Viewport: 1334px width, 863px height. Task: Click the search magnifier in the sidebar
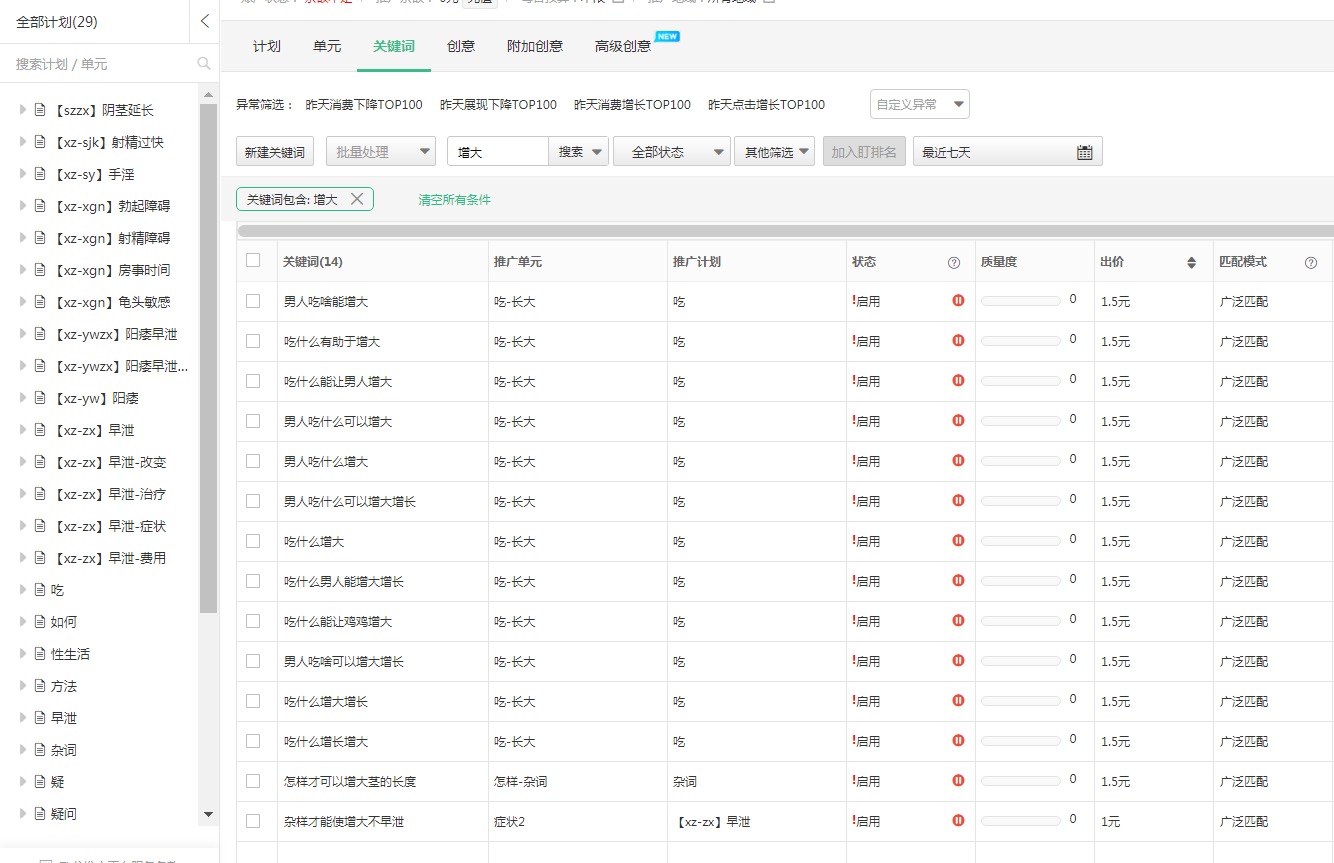click(203, 62)
